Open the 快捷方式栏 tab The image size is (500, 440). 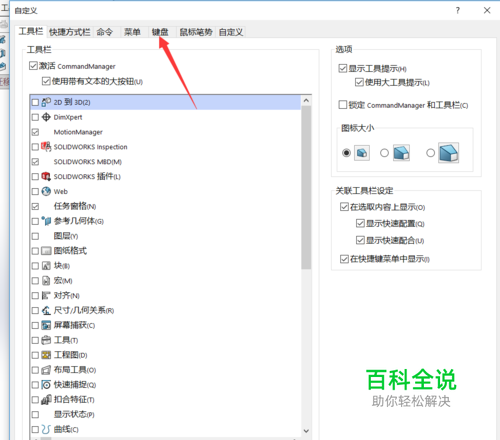[70, 32]
